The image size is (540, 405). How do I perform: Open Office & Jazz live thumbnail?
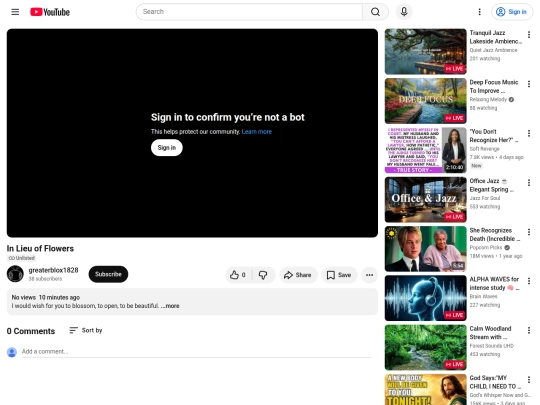[426, 199]
